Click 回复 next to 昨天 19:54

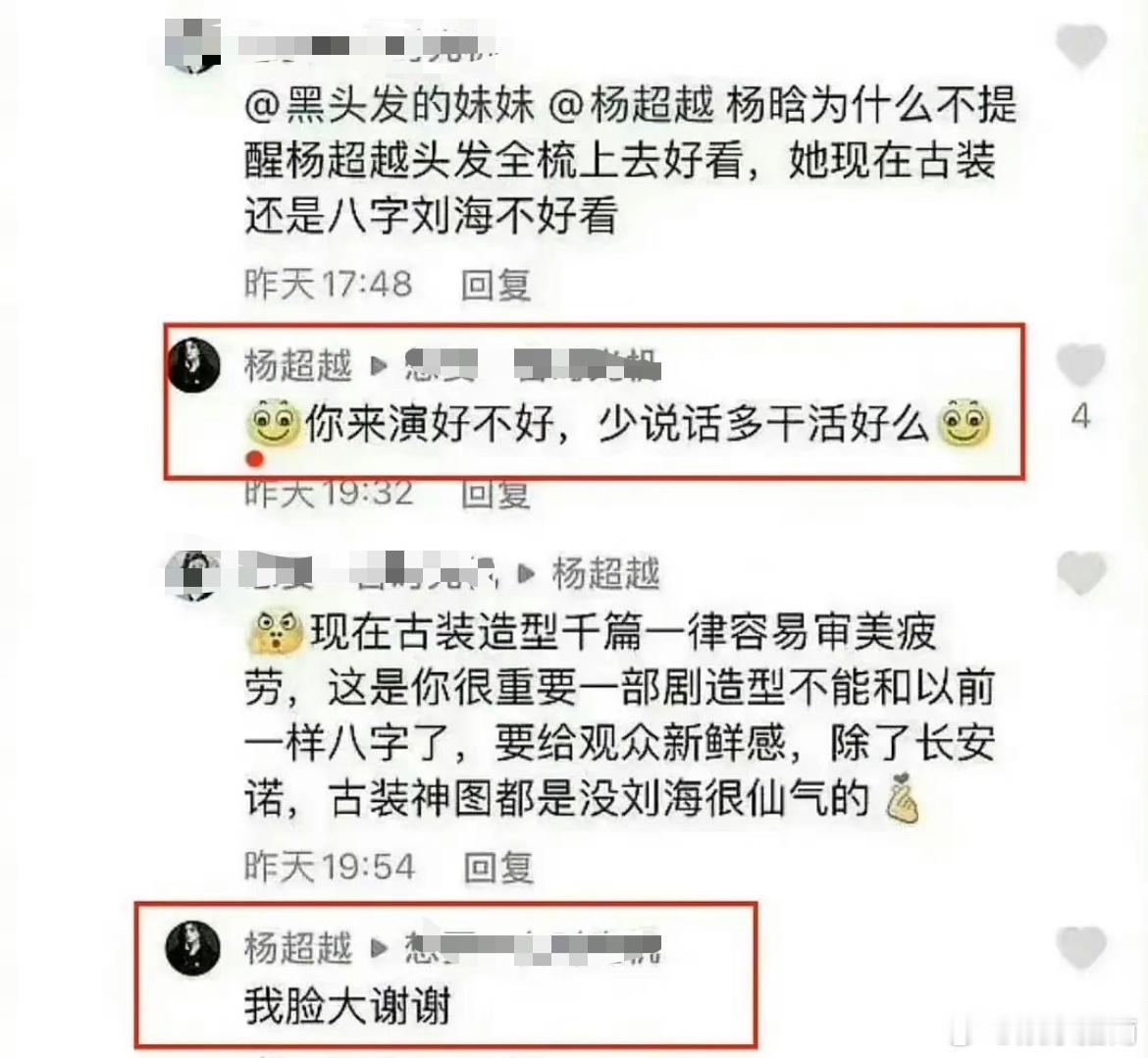[498, 868]
